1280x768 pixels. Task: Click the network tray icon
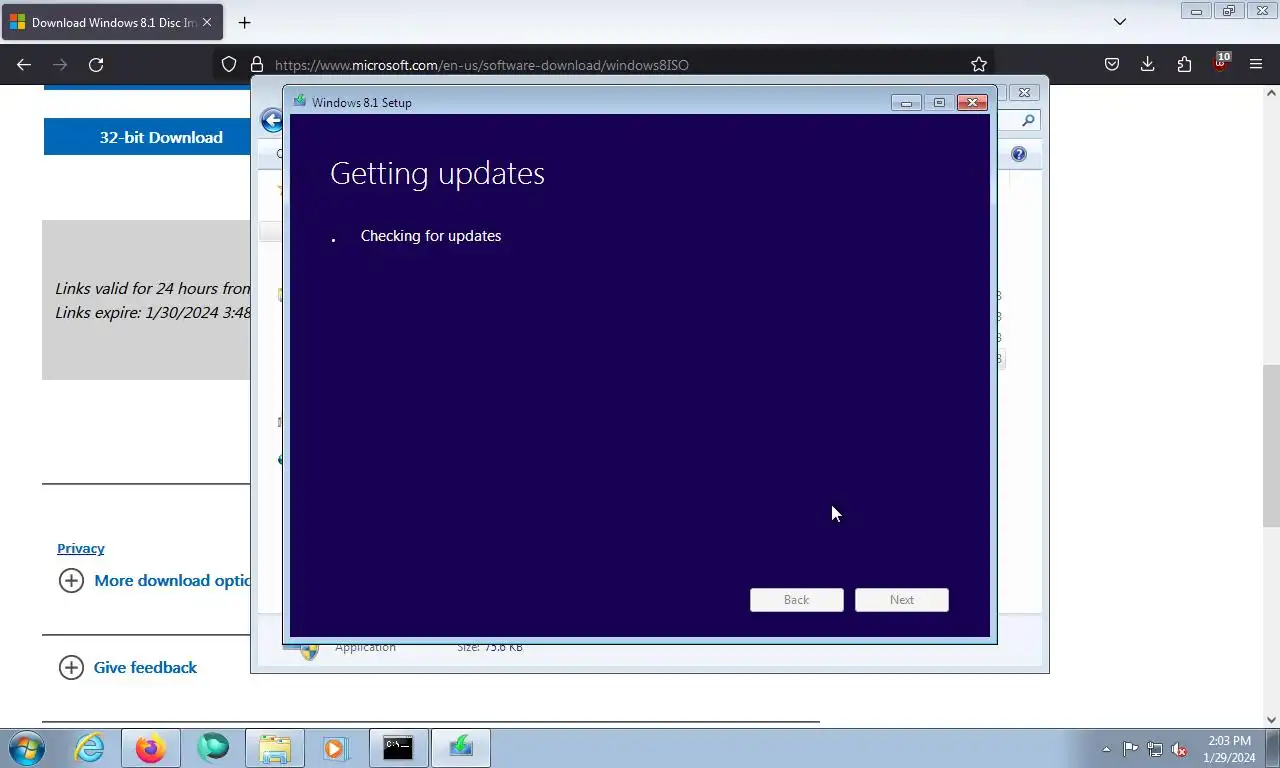point(1155,748)
